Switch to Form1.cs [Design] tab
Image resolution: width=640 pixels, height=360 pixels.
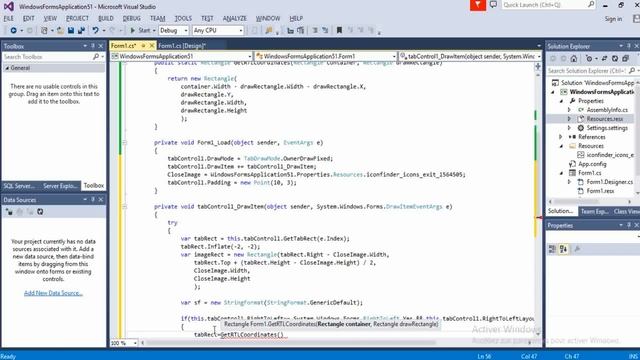(182, 46)
